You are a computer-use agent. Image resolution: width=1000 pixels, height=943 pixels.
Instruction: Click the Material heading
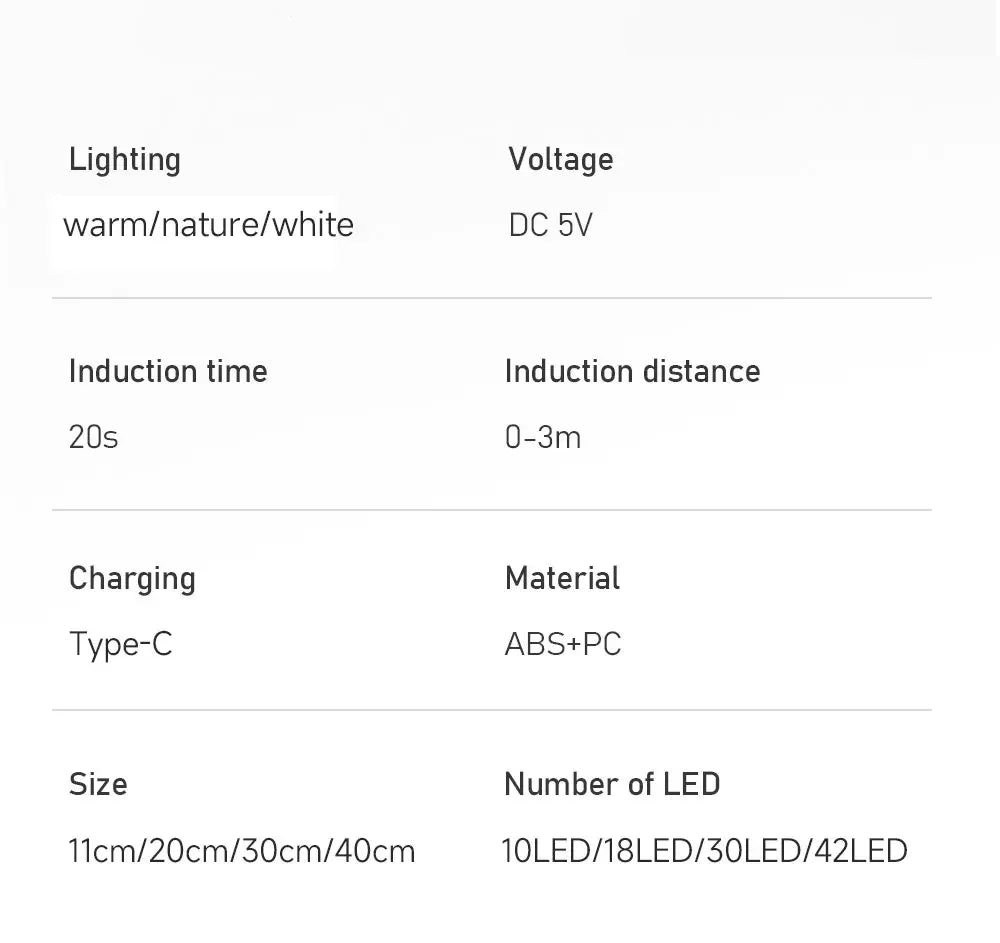click(x=562, y=578)
